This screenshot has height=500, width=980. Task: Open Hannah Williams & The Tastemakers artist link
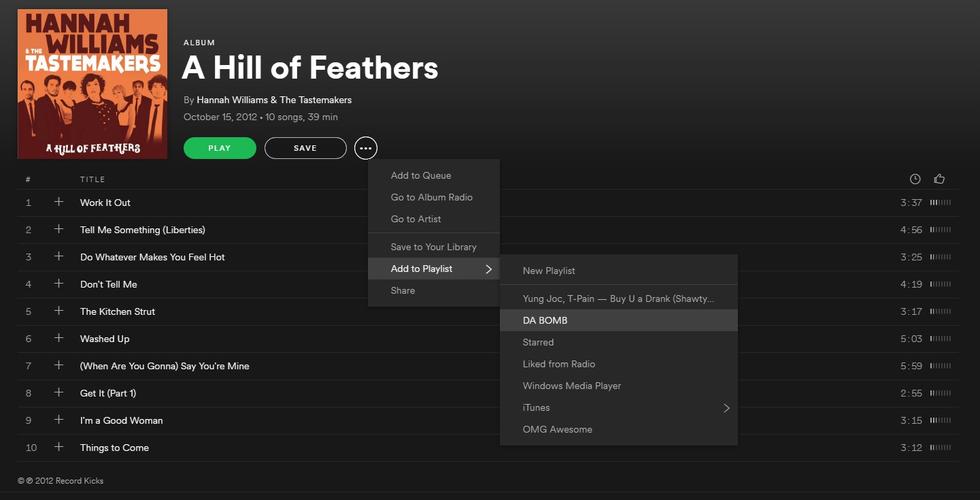(x=274, y=100)
